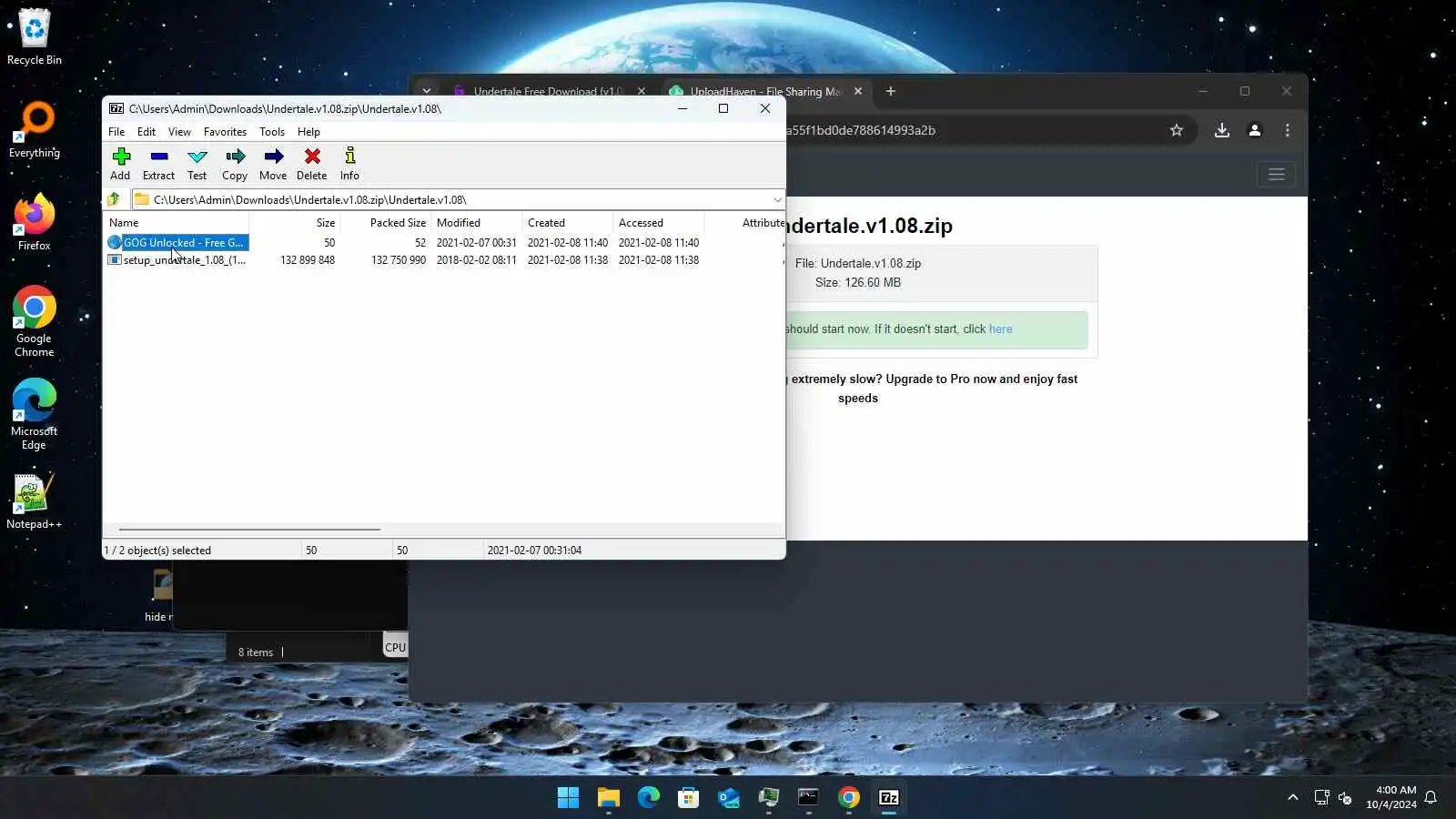
Task: Open Chrome tab search dropdown
Action: (x=426, y=91)
